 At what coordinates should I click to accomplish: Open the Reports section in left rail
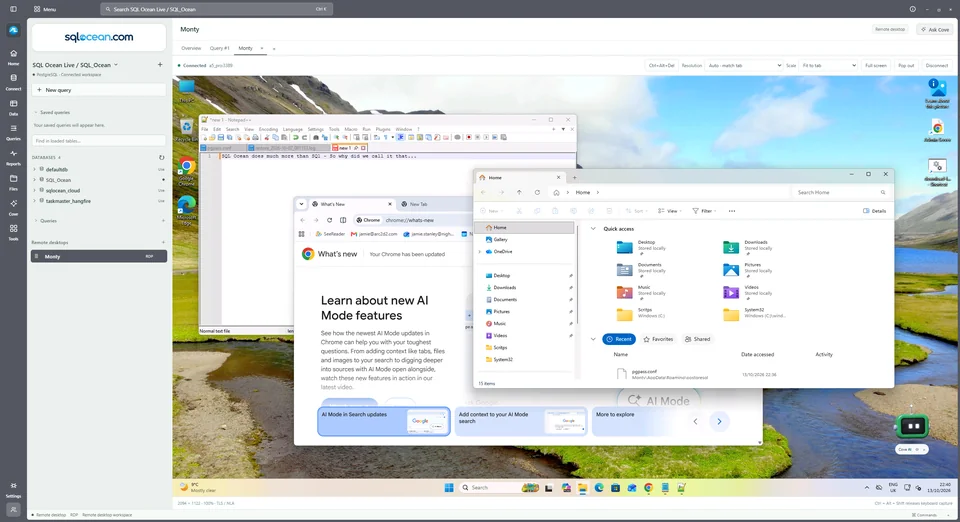(13, 157)
